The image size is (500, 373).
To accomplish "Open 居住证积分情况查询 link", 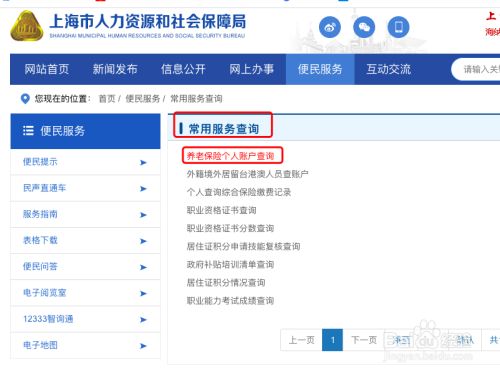I will [226, 283].
